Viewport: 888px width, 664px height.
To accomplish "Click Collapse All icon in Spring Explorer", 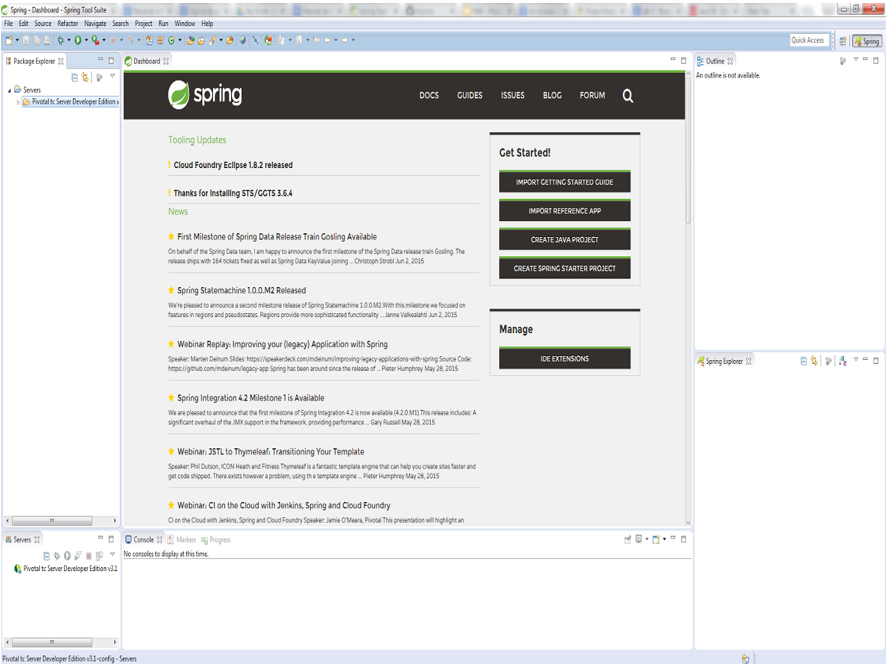I will click(x=804, y=361).
